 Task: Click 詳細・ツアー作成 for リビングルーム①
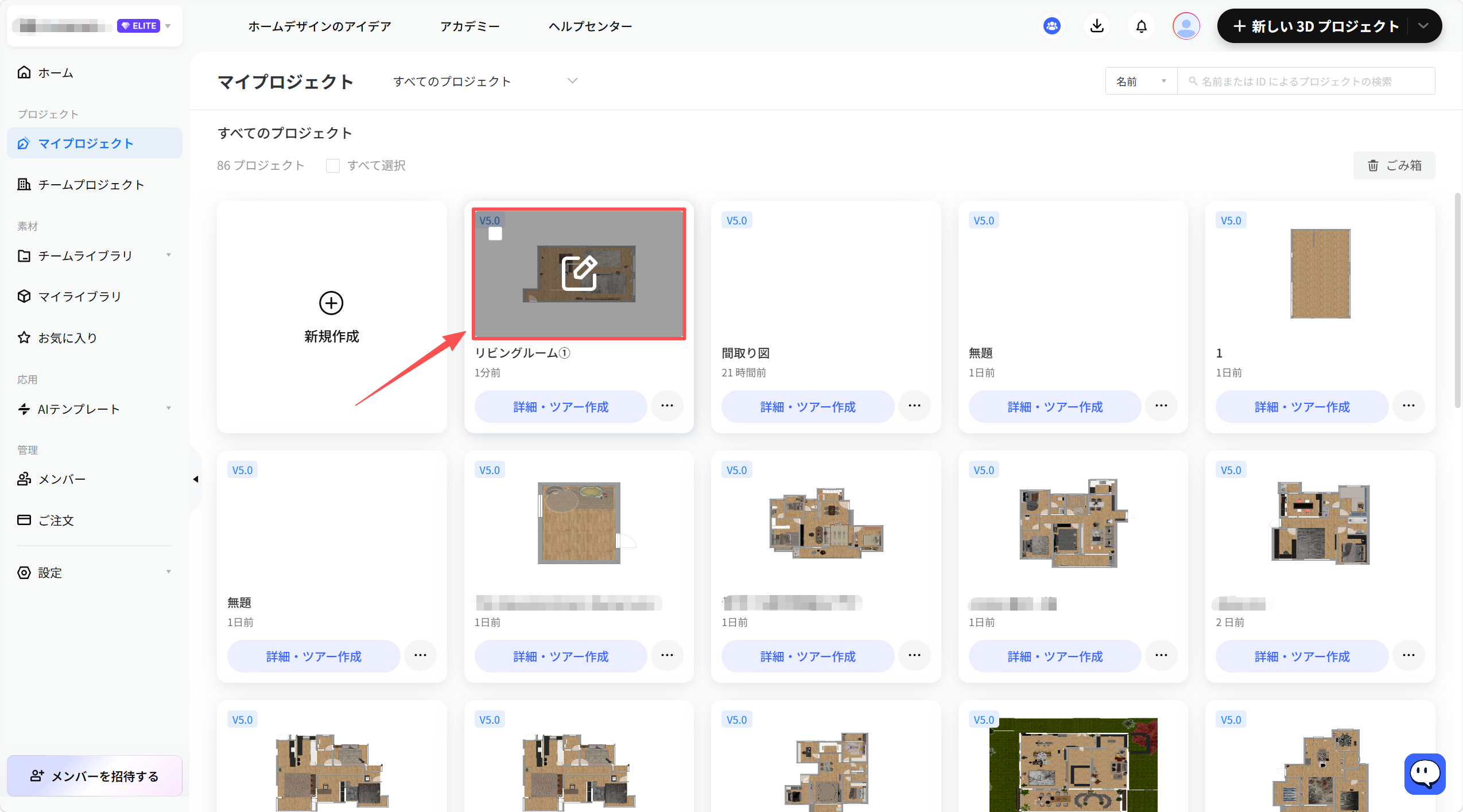point(561,407)
